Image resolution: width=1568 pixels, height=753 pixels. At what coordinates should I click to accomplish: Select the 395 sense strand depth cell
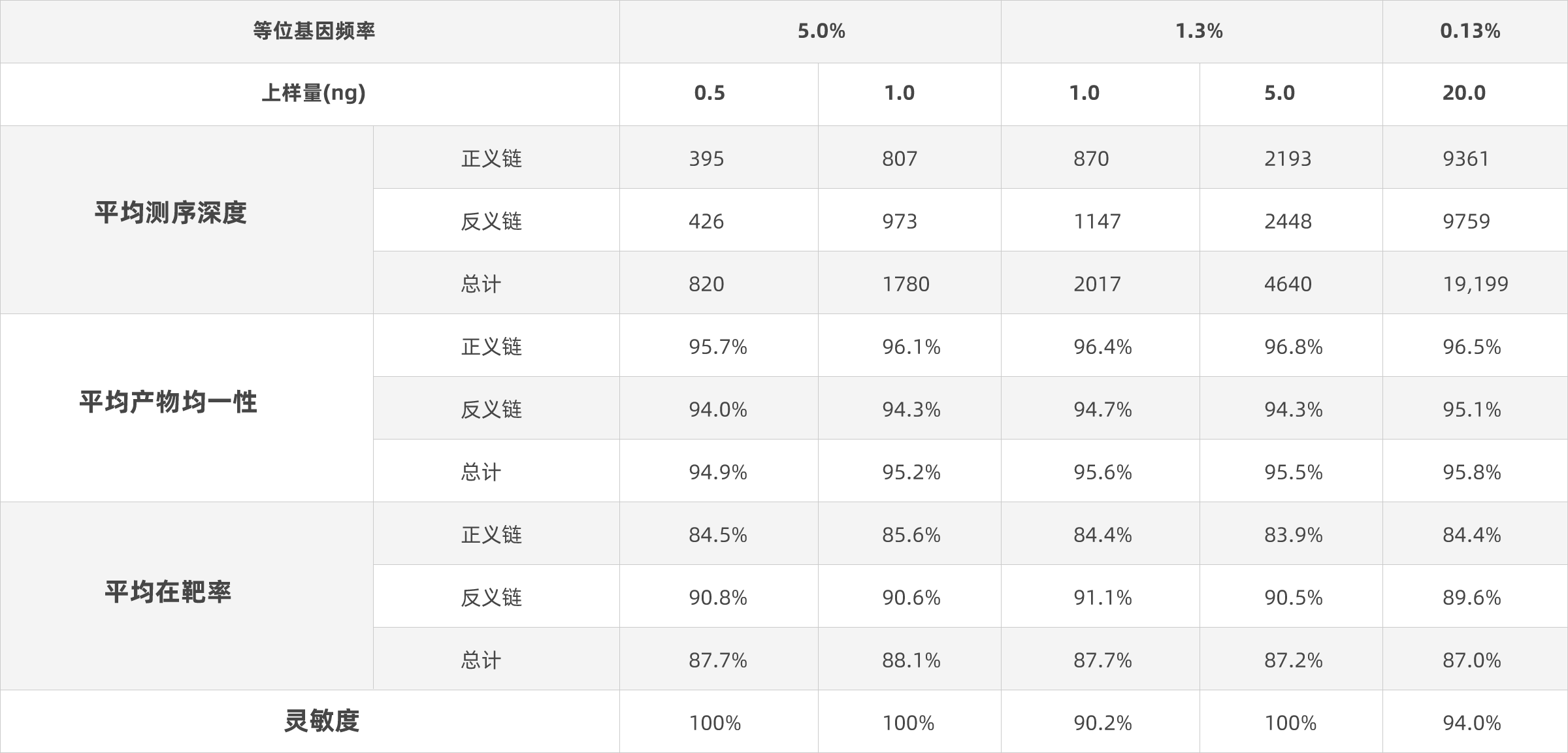(x=706, y=159)
